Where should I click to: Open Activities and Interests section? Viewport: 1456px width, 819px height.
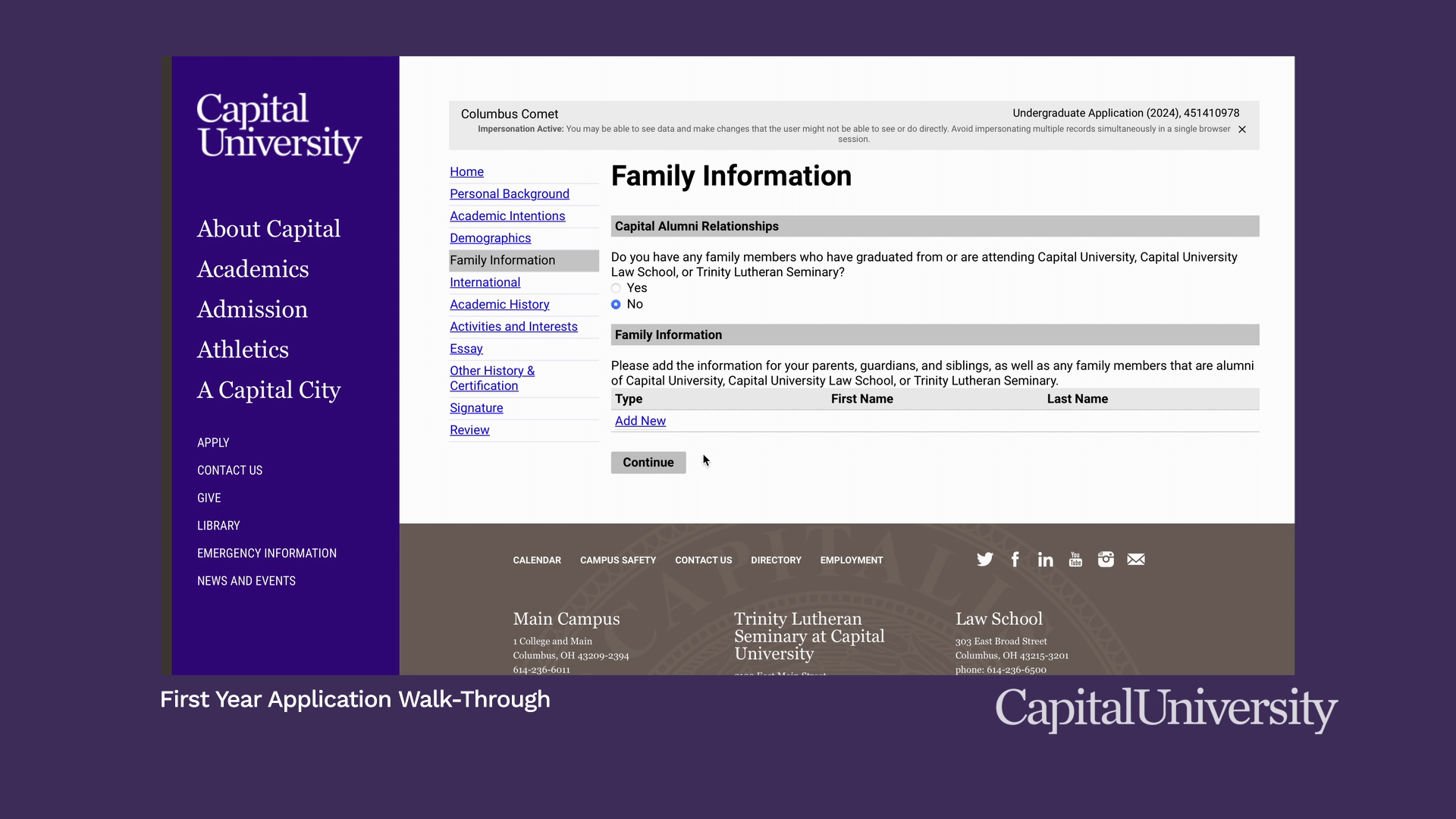pyautogui.click(x=513, y=326)
